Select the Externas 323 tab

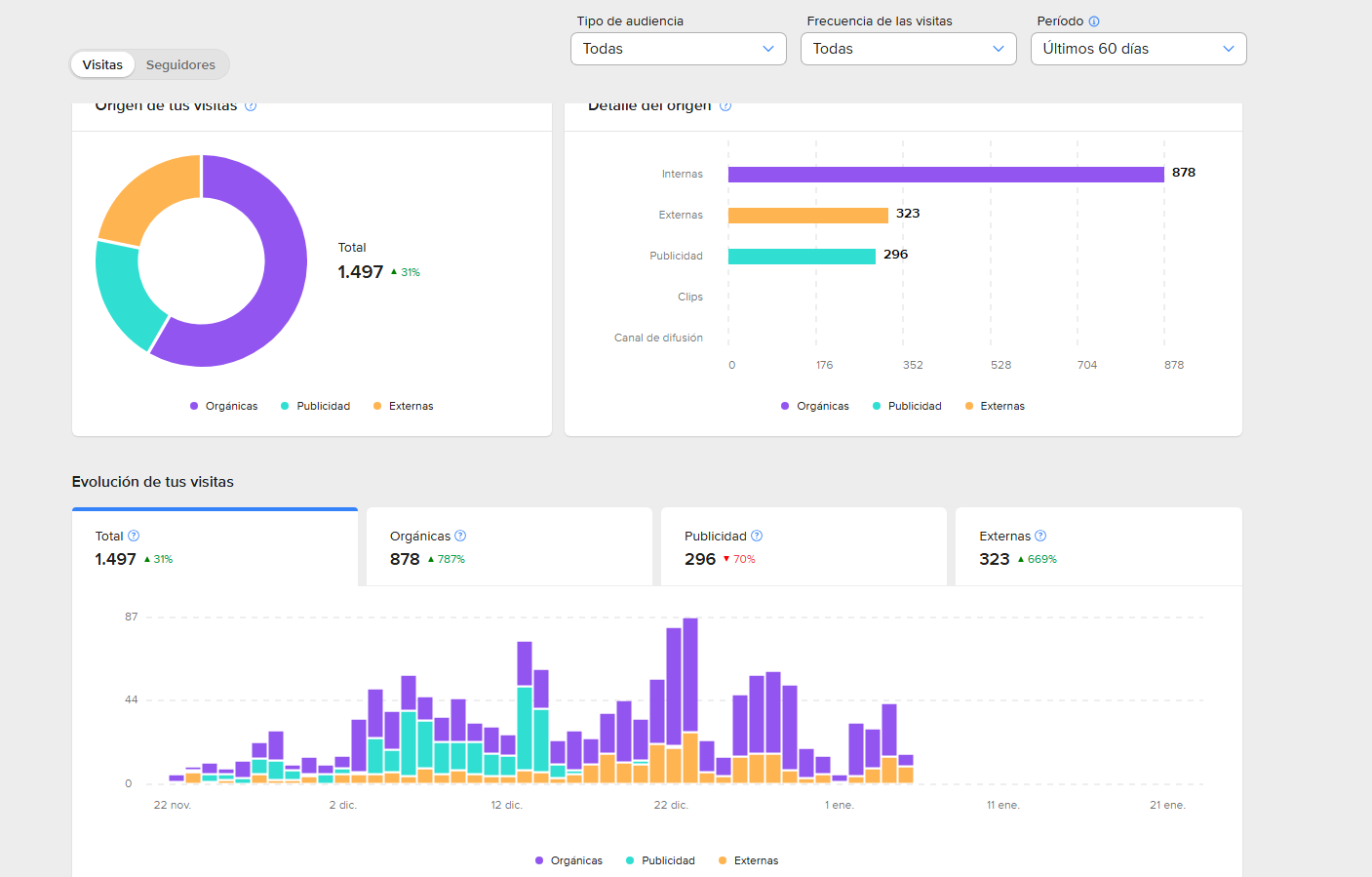pyautogui.click(x=1098, y=547)
